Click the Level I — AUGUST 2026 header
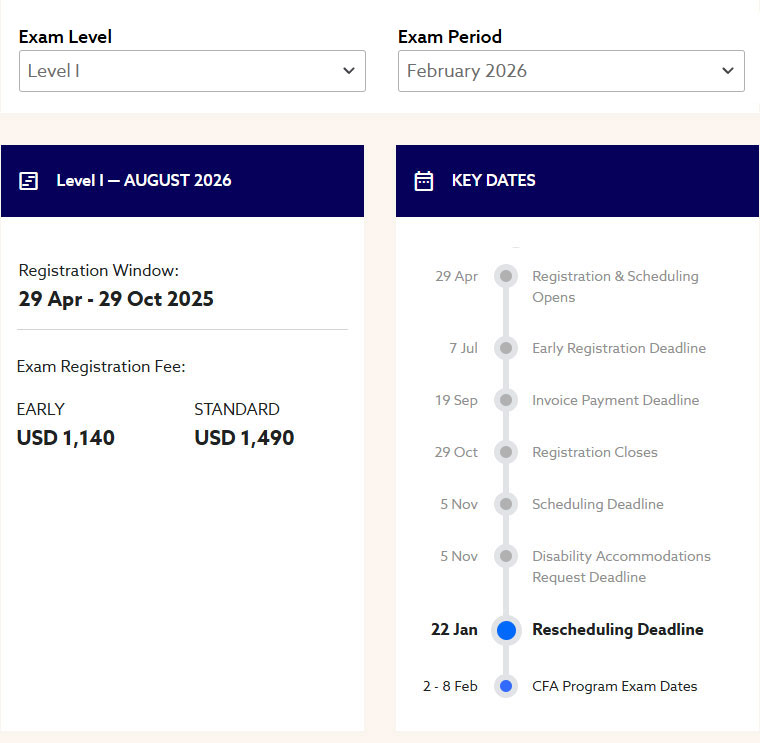Screen dimensions: 760x743 point(143,181)
